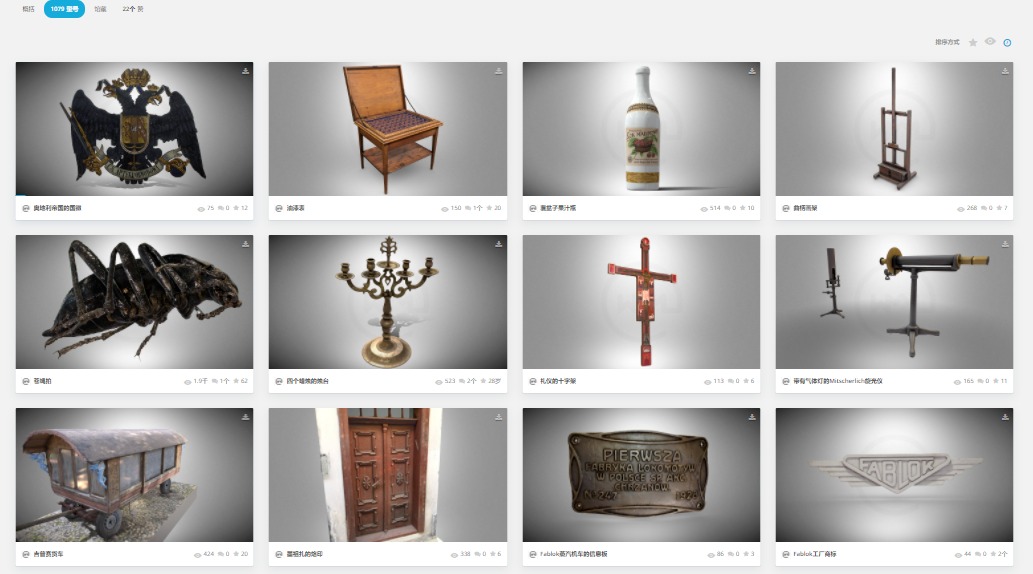This screenshot has width=1033, height=574.
Task: Select the active 1079 models tab
Action: click(65, 9)
